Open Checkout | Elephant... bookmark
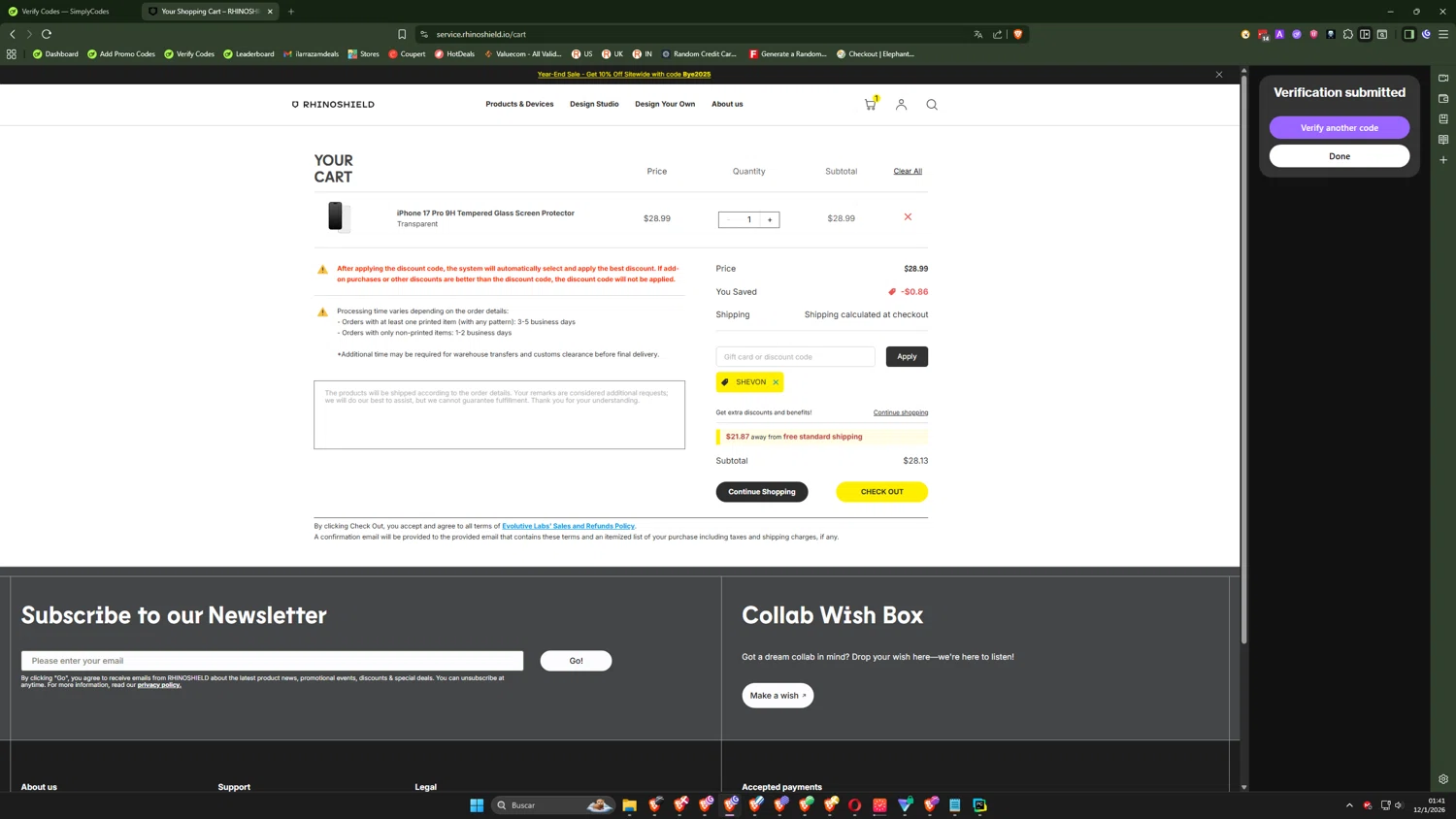The width and height of the screenshot is (1456, 819). 876,54
